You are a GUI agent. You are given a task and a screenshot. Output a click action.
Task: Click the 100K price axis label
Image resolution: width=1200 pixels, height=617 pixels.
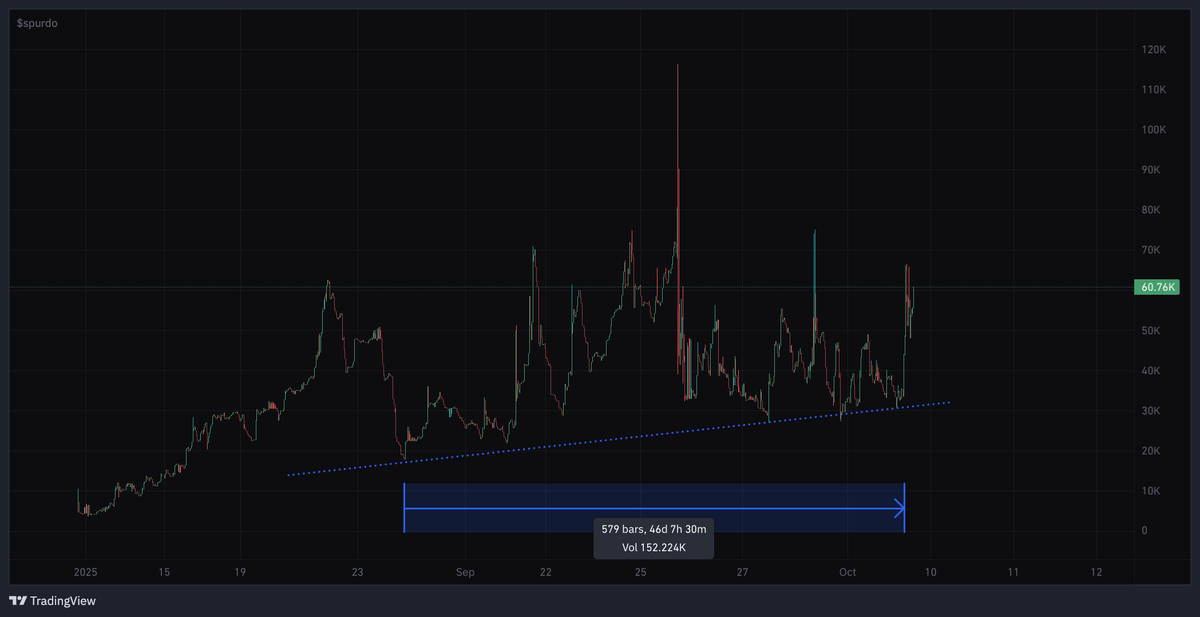[x=1155, y=130]
